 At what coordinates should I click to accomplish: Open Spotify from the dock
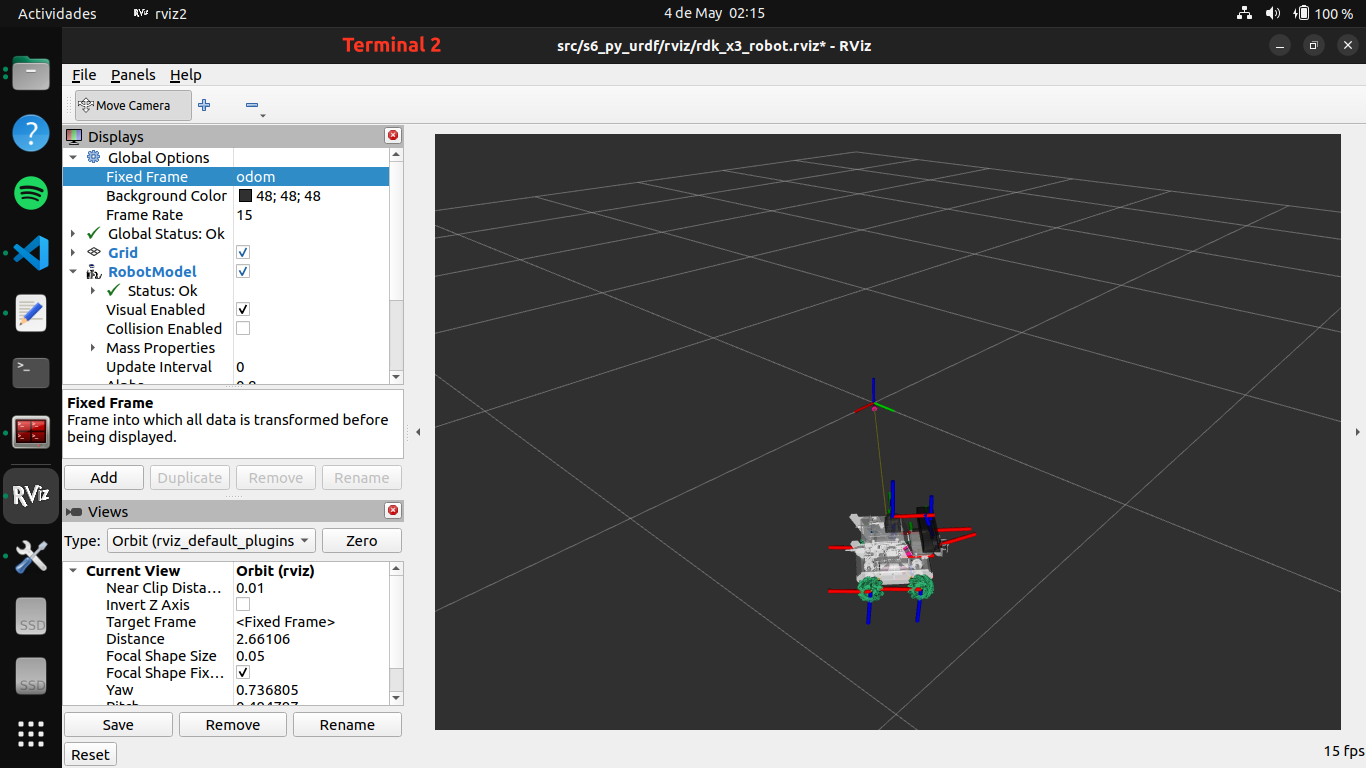tap(31, 193)
